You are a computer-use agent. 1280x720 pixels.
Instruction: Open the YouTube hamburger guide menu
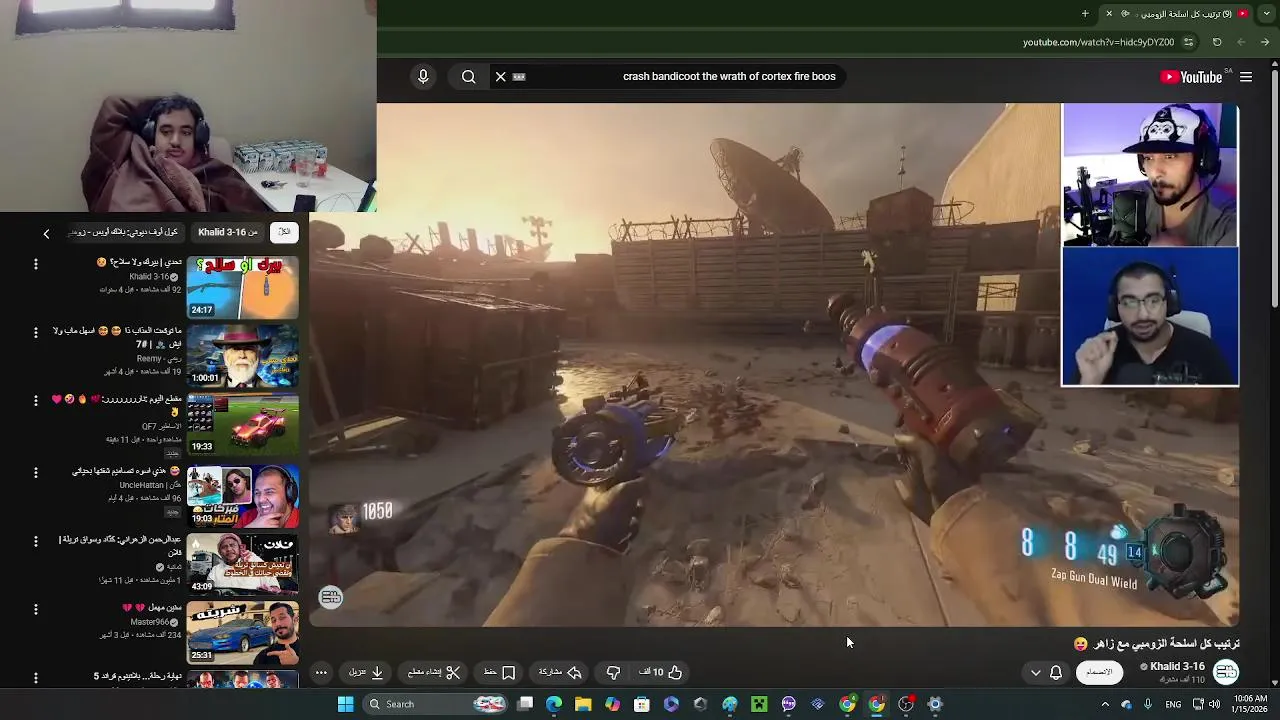coord(1246,77)
